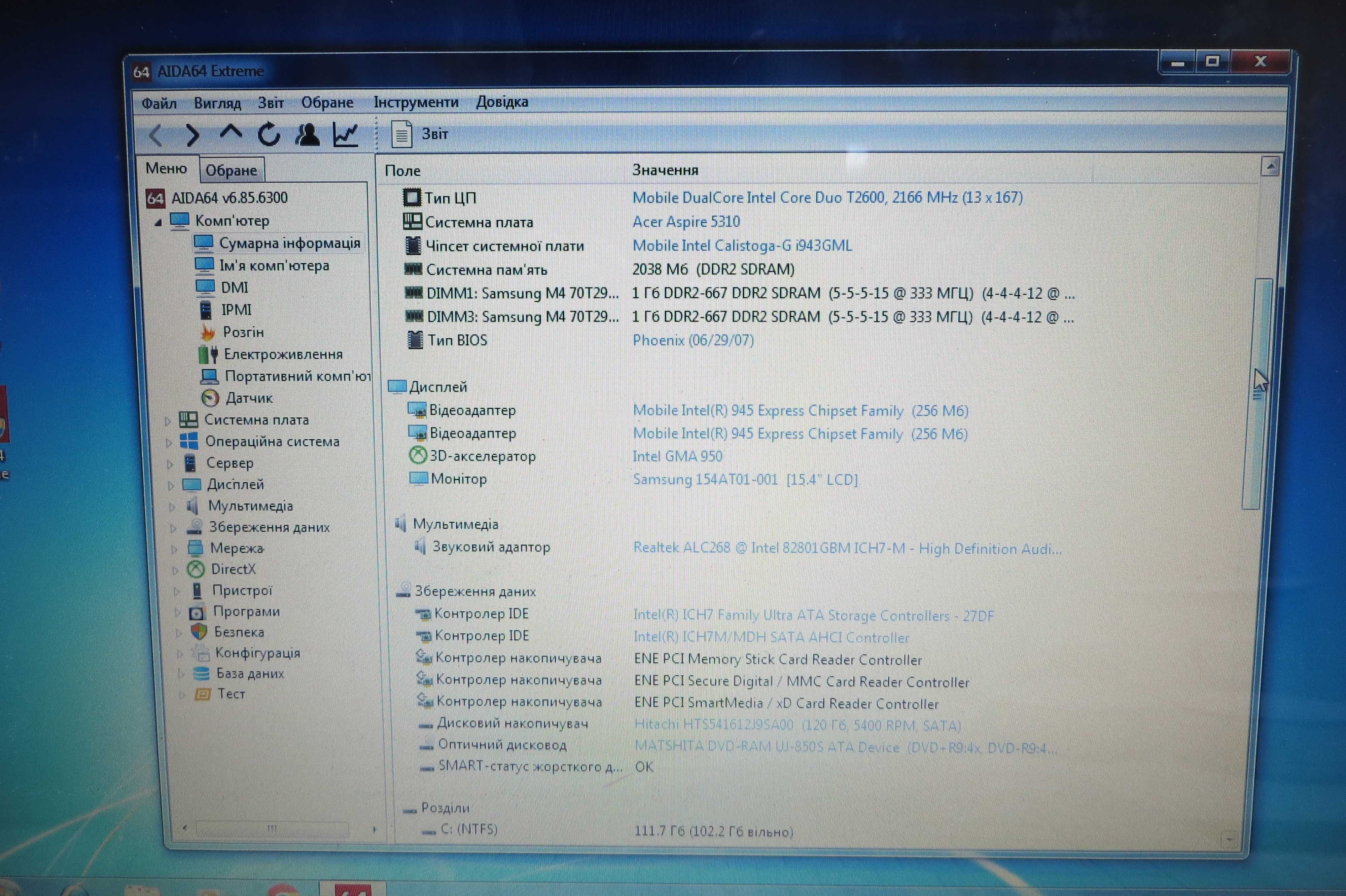Expand the Сервер tree node
The image size is (1346, 896).
point(169,464)
